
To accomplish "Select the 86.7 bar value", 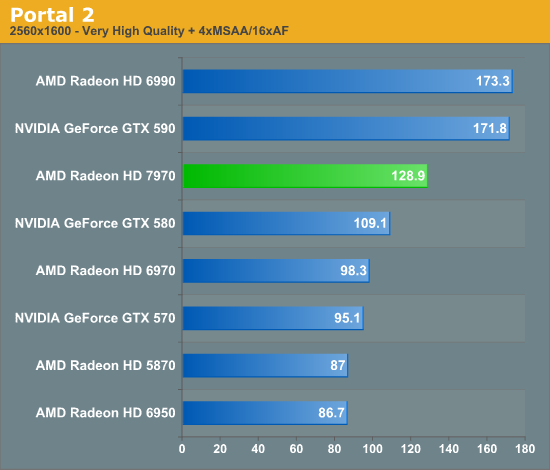I will pos(331,412).
